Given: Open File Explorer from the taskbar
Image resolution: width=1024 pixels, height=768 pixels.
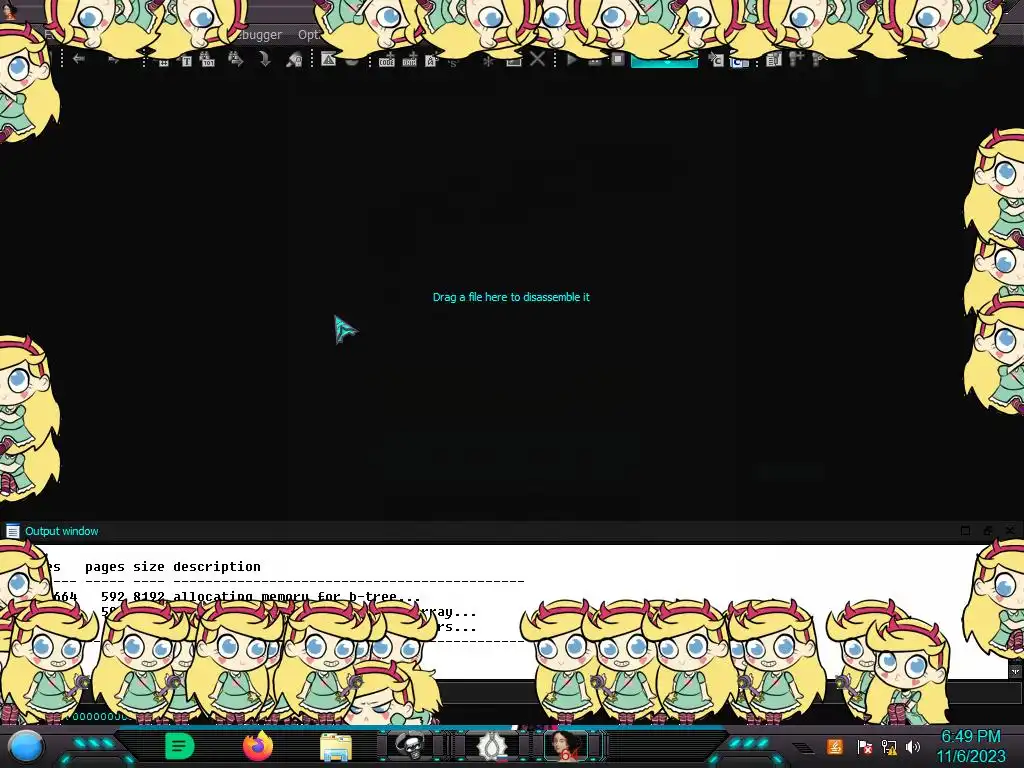Looking at the screenshot, I should 336,746.
